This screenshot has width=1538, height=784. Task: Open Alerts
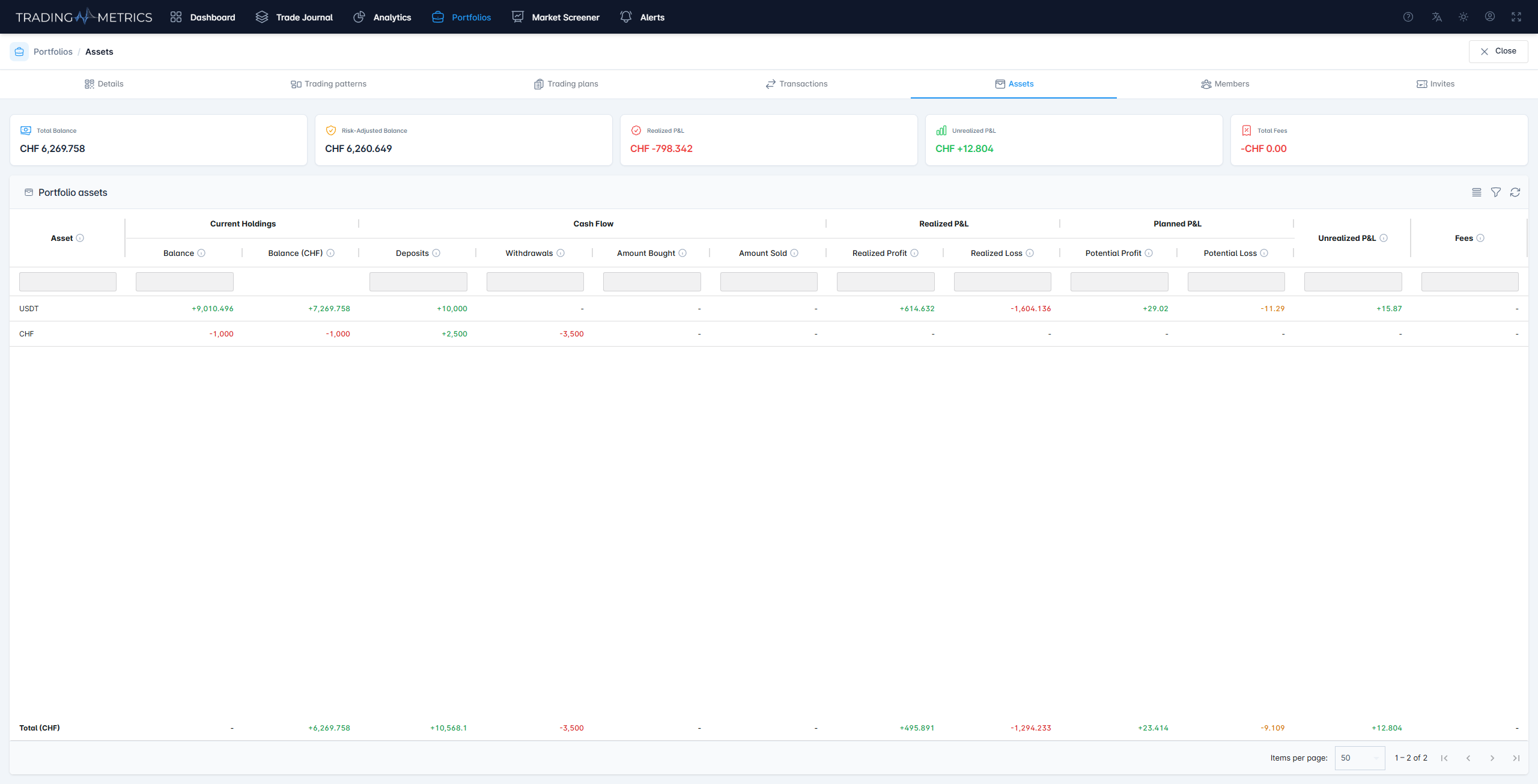pyautogui.click(x=642, y=17)
